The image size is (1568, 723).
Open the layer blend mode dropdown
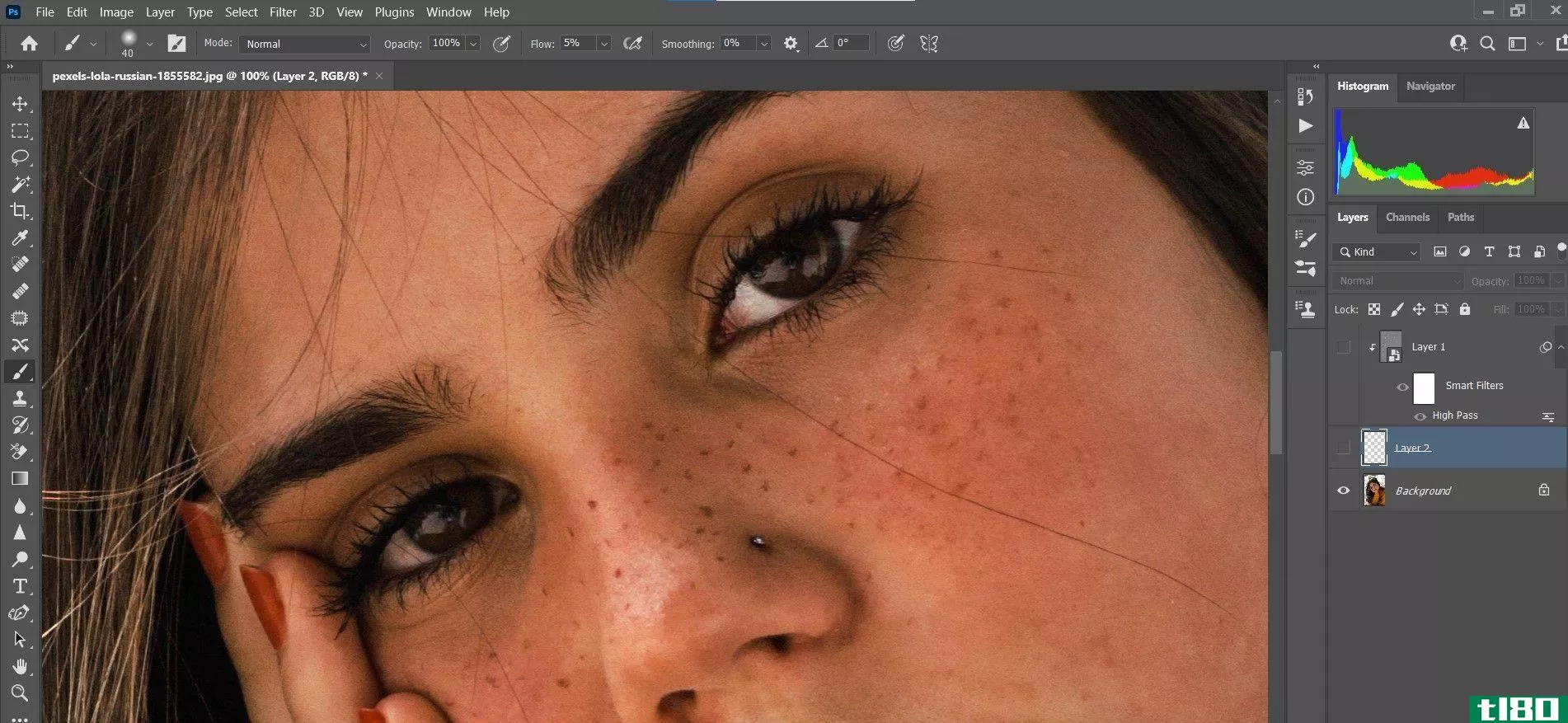coord(1399,281)
